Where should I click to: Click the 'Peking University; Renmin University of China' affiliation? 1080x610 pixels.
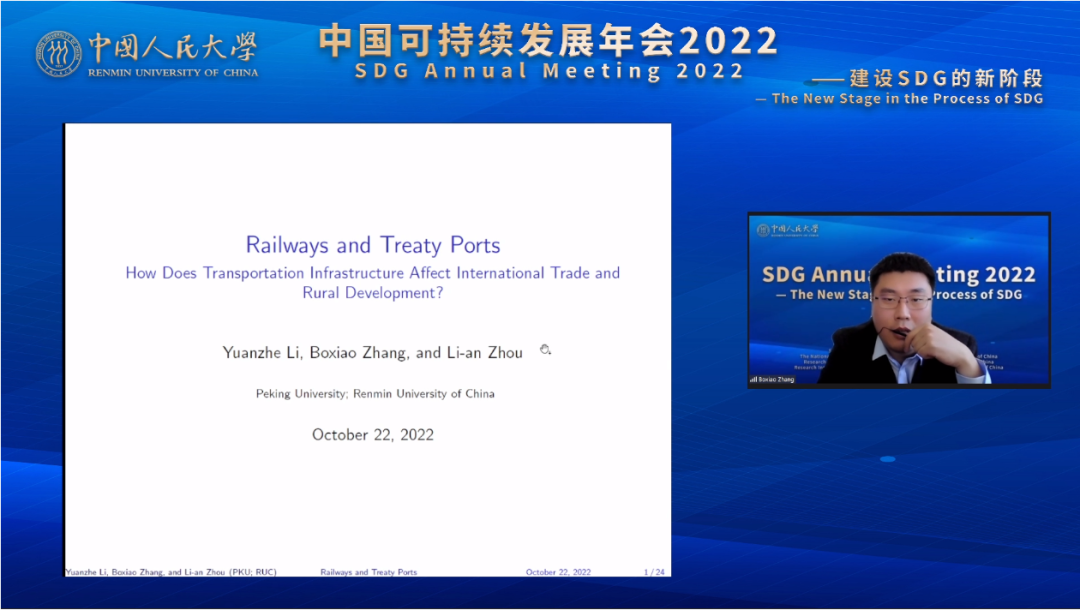coord(375,393)
